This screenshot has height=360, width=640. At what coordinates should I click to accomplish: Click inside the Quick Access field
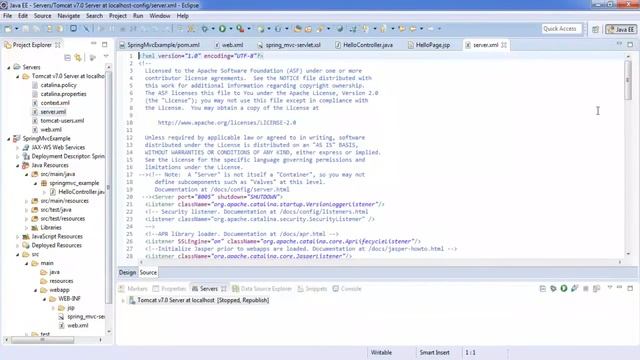pos(562,29)
